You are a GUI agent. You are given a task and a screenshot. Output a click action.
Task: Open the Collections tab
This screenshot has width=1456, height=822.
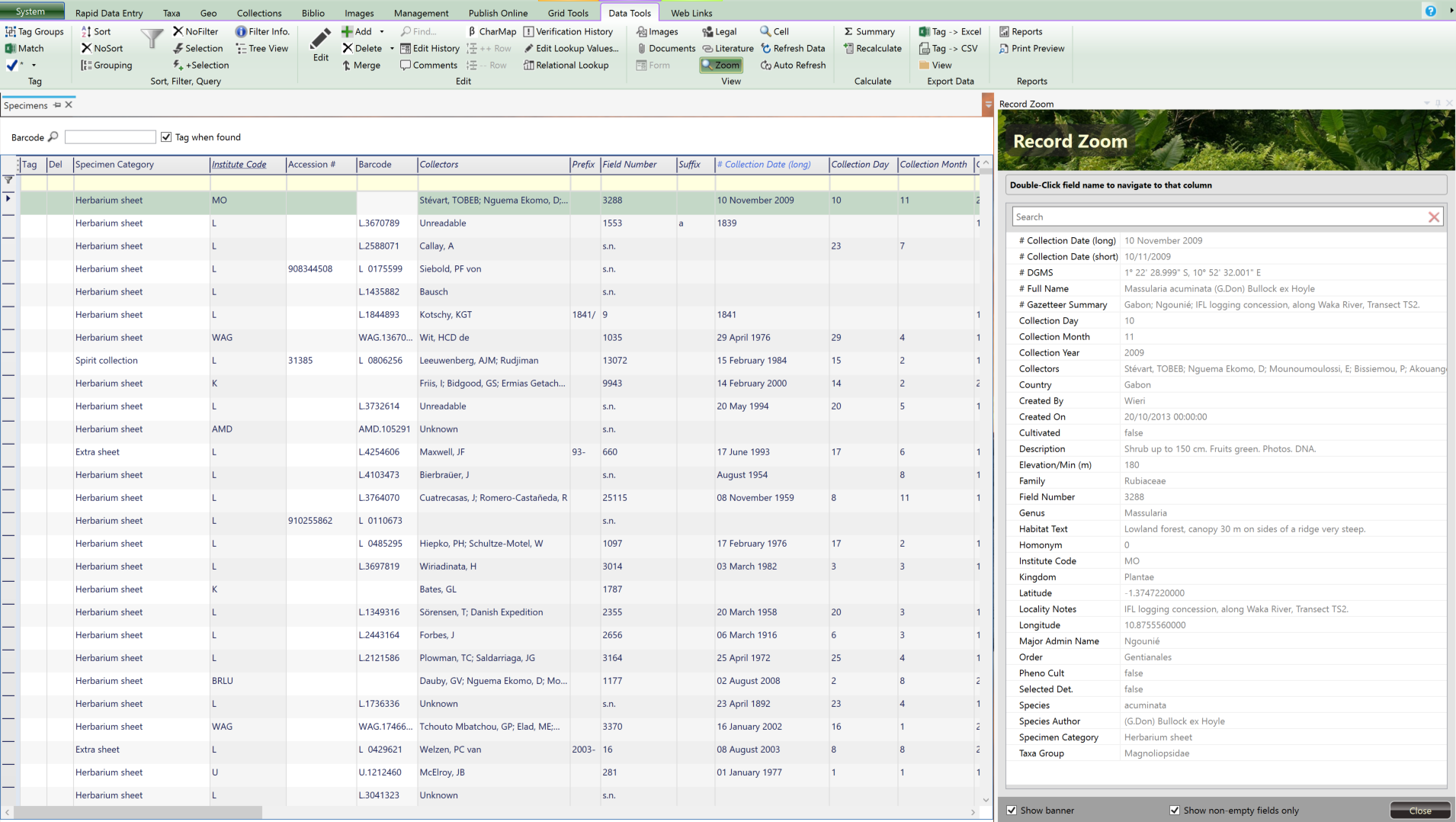(x=259, y=13)
